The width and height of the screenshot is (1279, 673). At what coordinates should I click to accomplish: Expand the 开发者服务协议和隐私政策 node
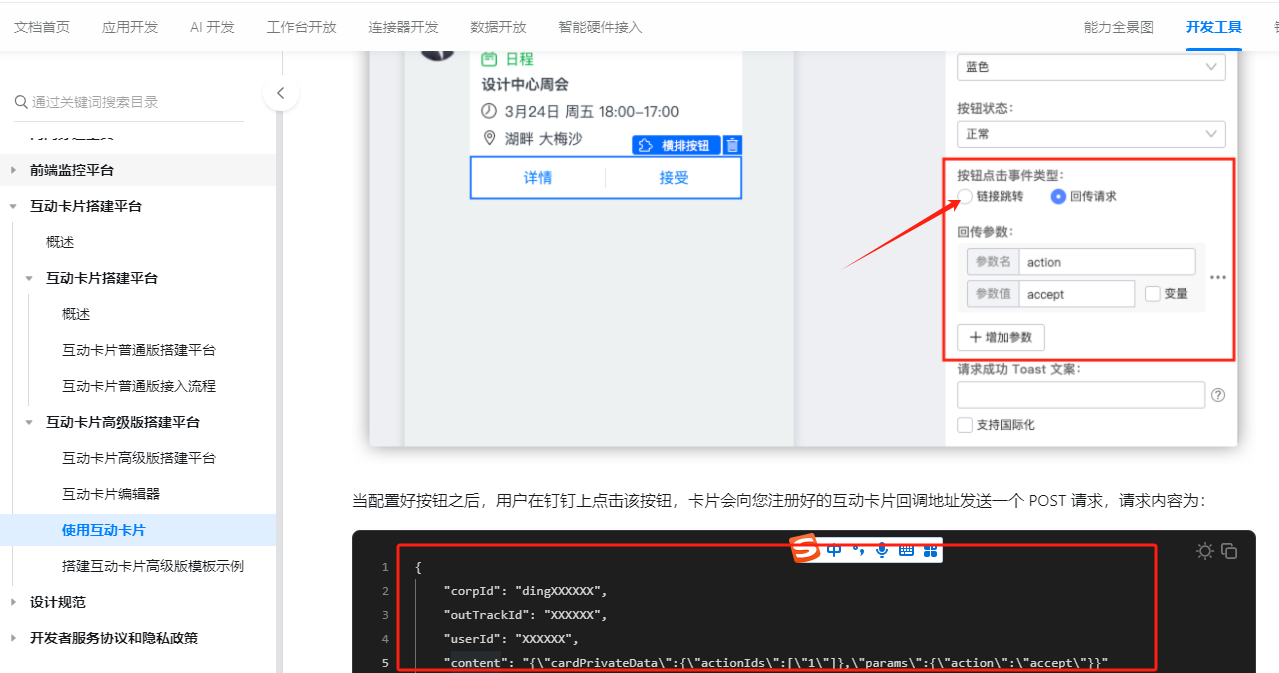[14, 638]
